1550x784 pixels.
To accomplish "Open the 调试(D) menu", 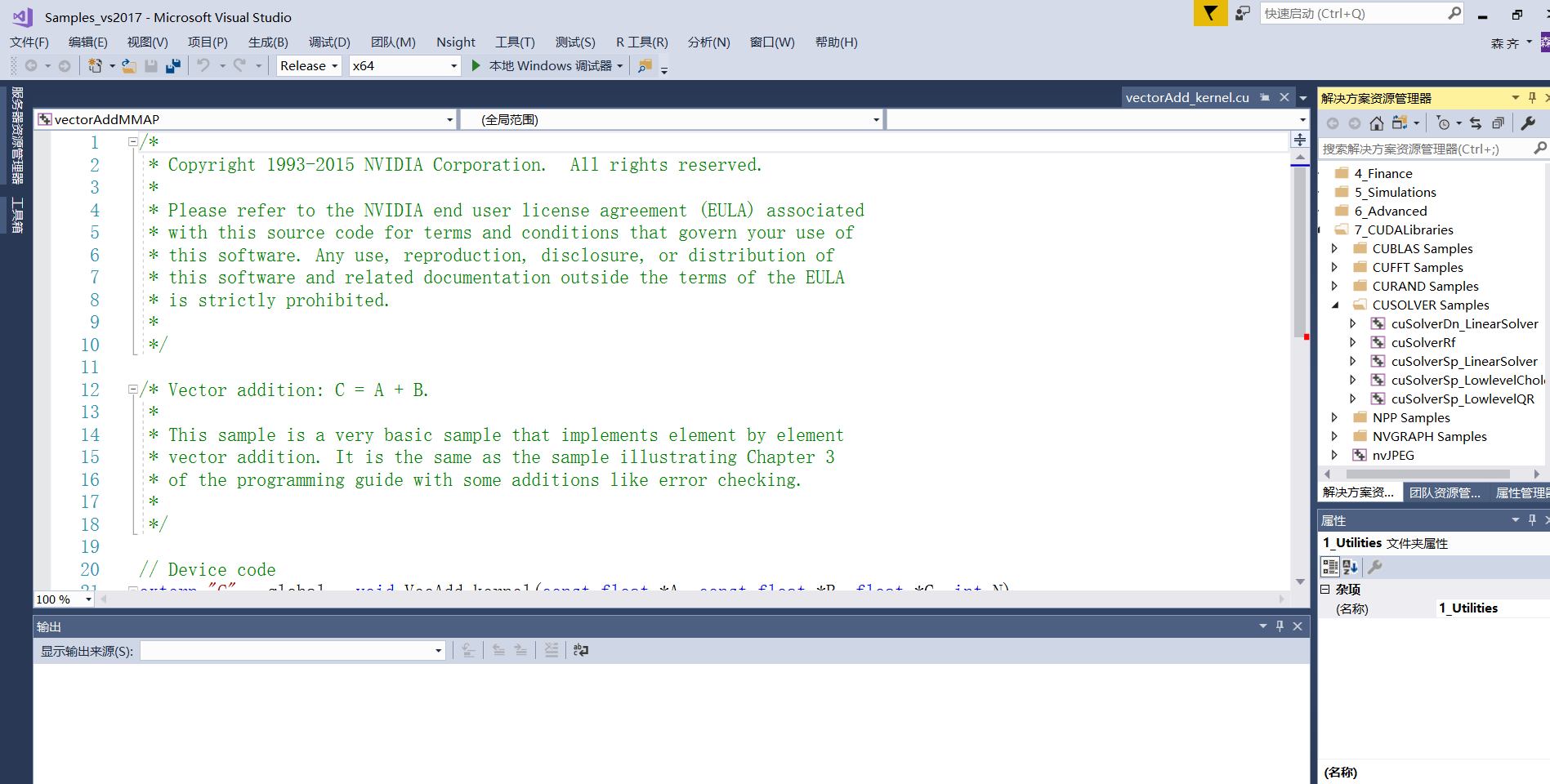I will (328, 42).
